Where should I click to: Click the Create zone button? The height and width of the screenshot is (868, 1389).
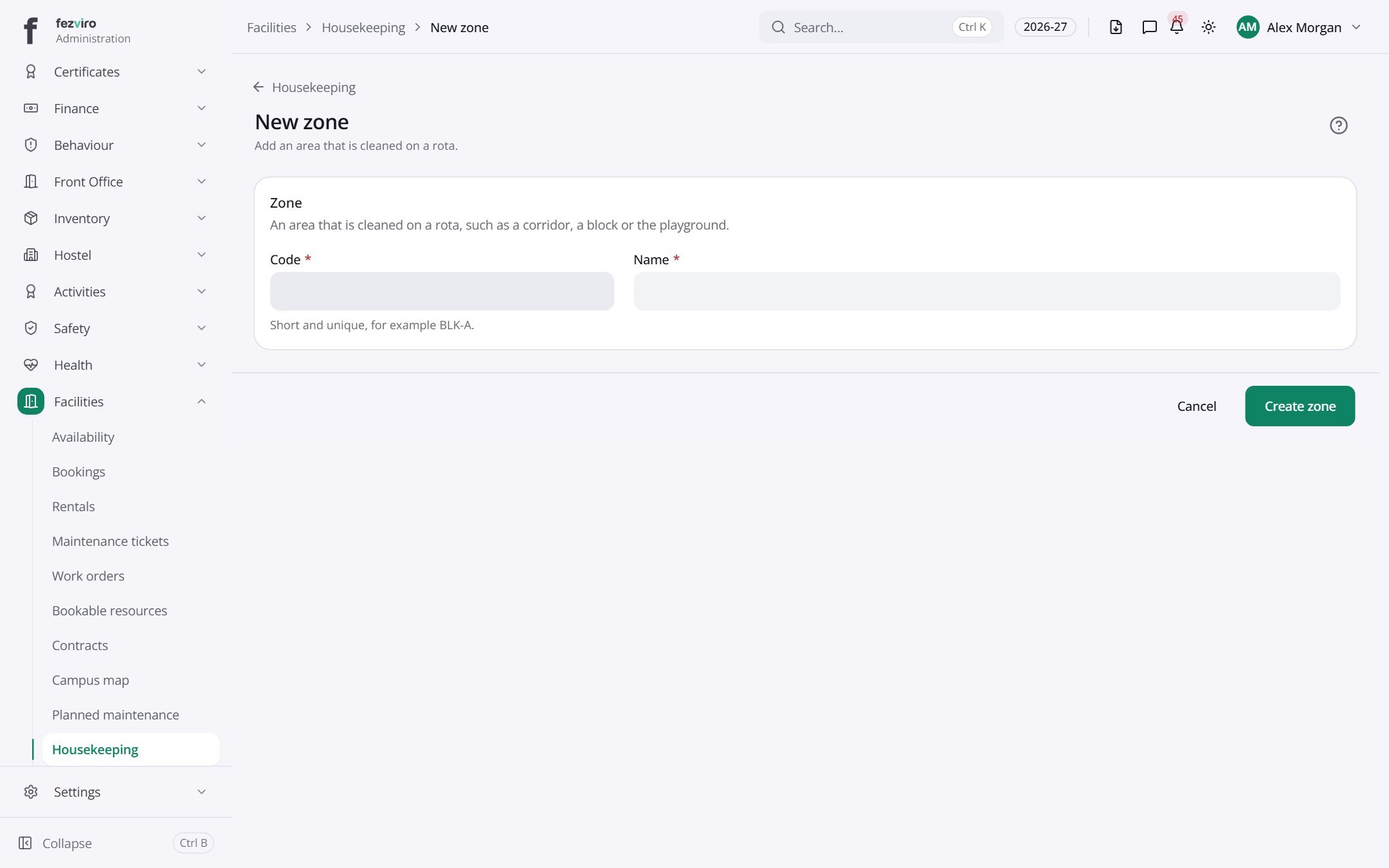[x=1300, y=406]
